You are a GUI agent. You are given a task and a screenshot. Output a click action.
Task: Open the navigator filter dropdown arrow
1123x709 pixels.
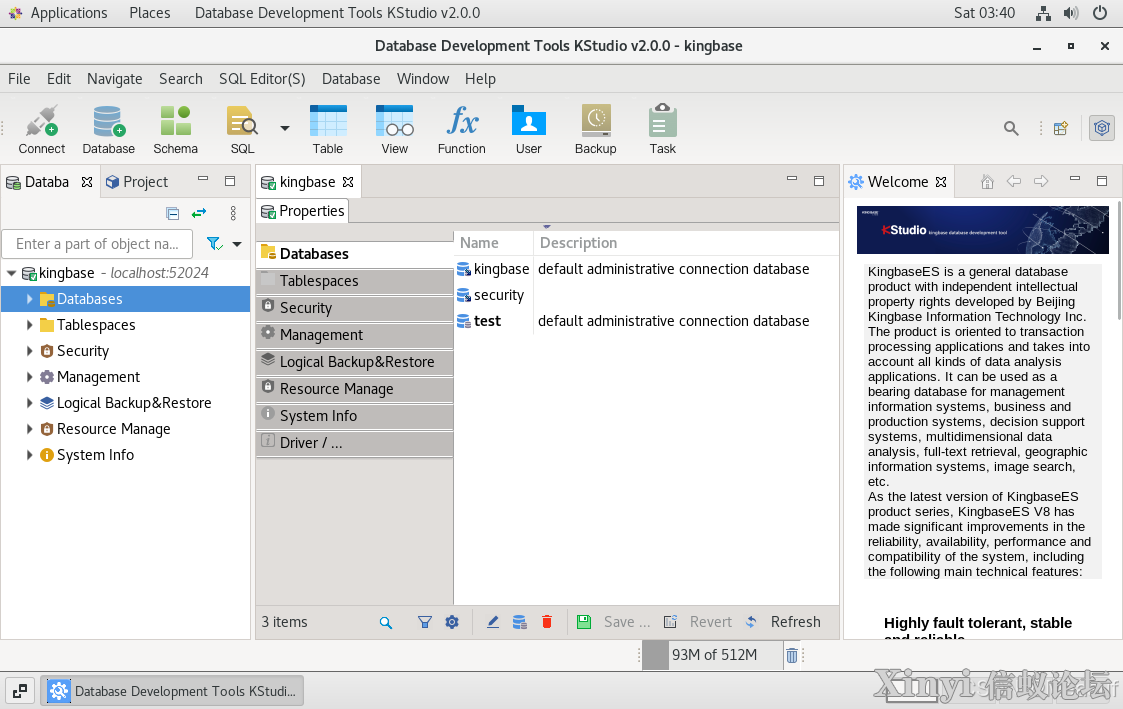(237, 244)
